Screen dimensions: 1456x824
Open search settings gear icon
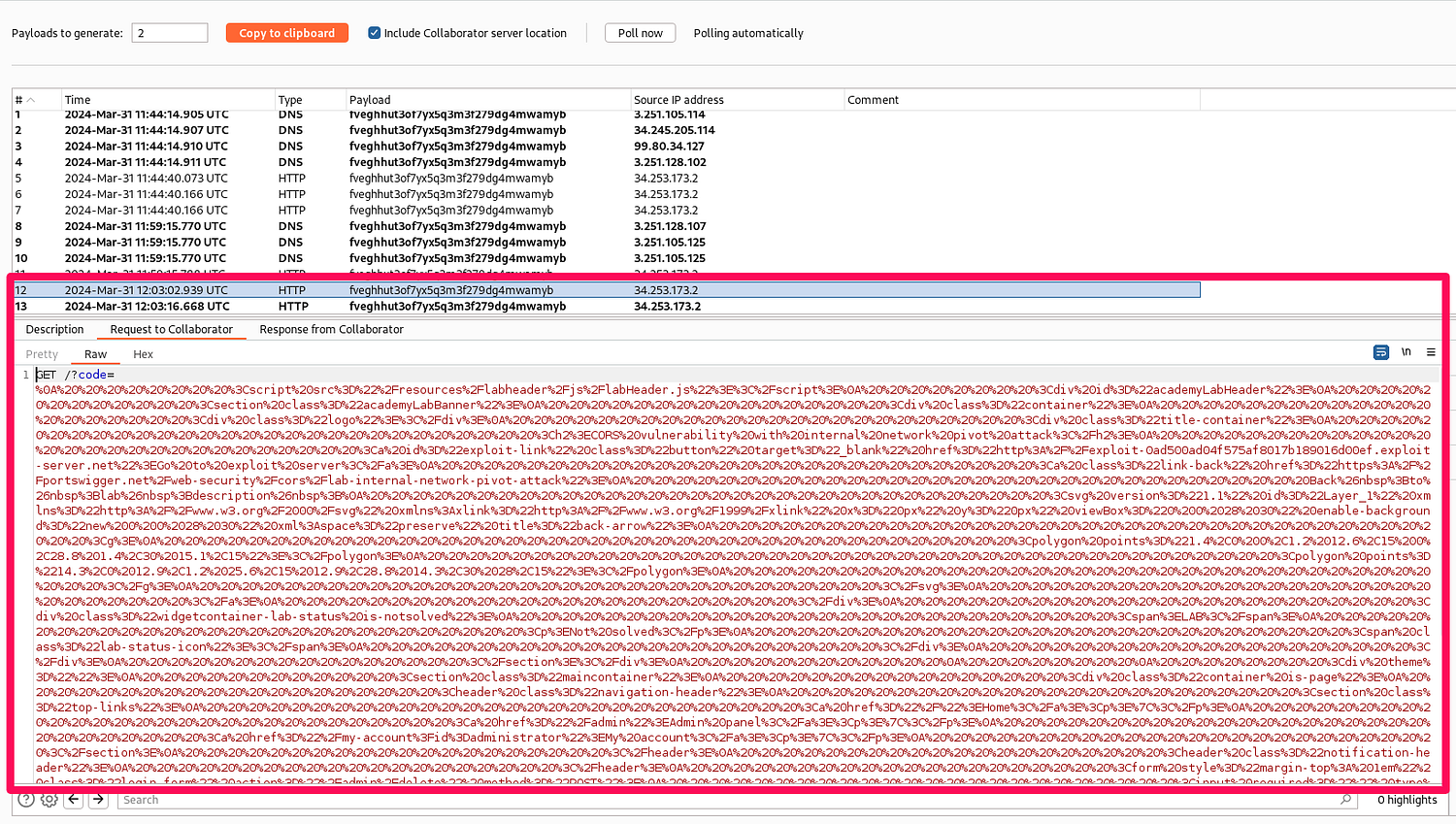49,800
